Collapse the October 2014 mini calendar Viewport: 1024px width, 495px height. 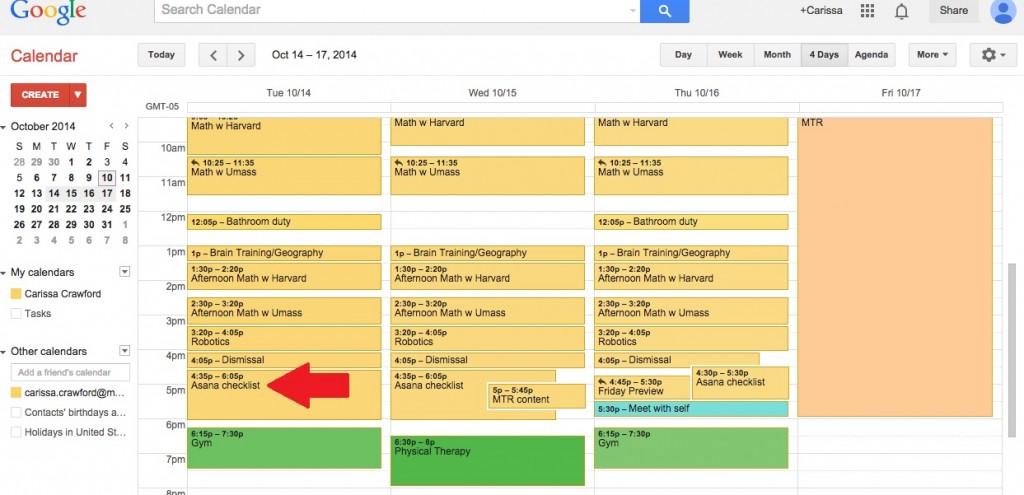click(x=3, y=127)
